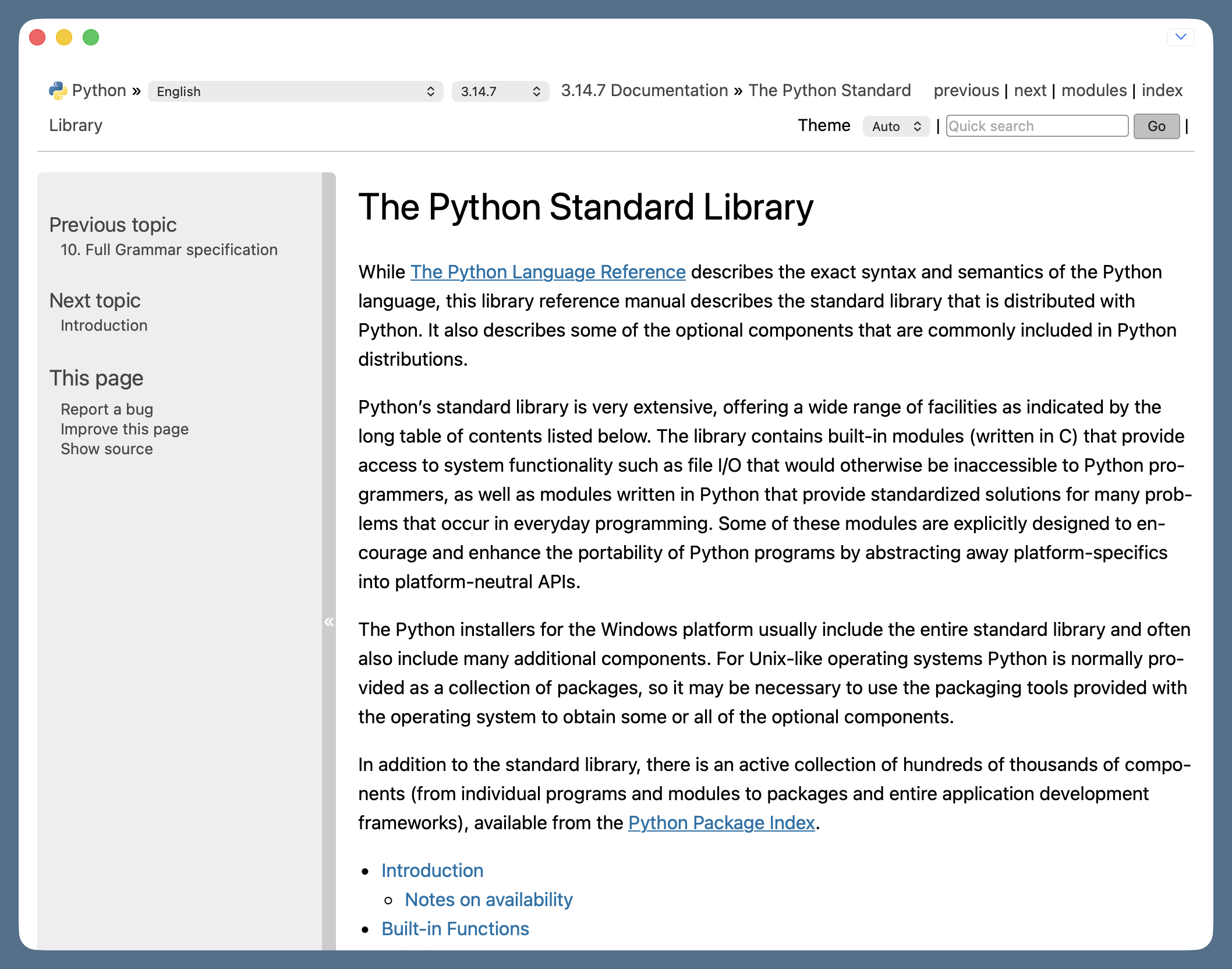Screen dimensions: 1232x969
Task: Click the Theme label
Action: point(824,125)
